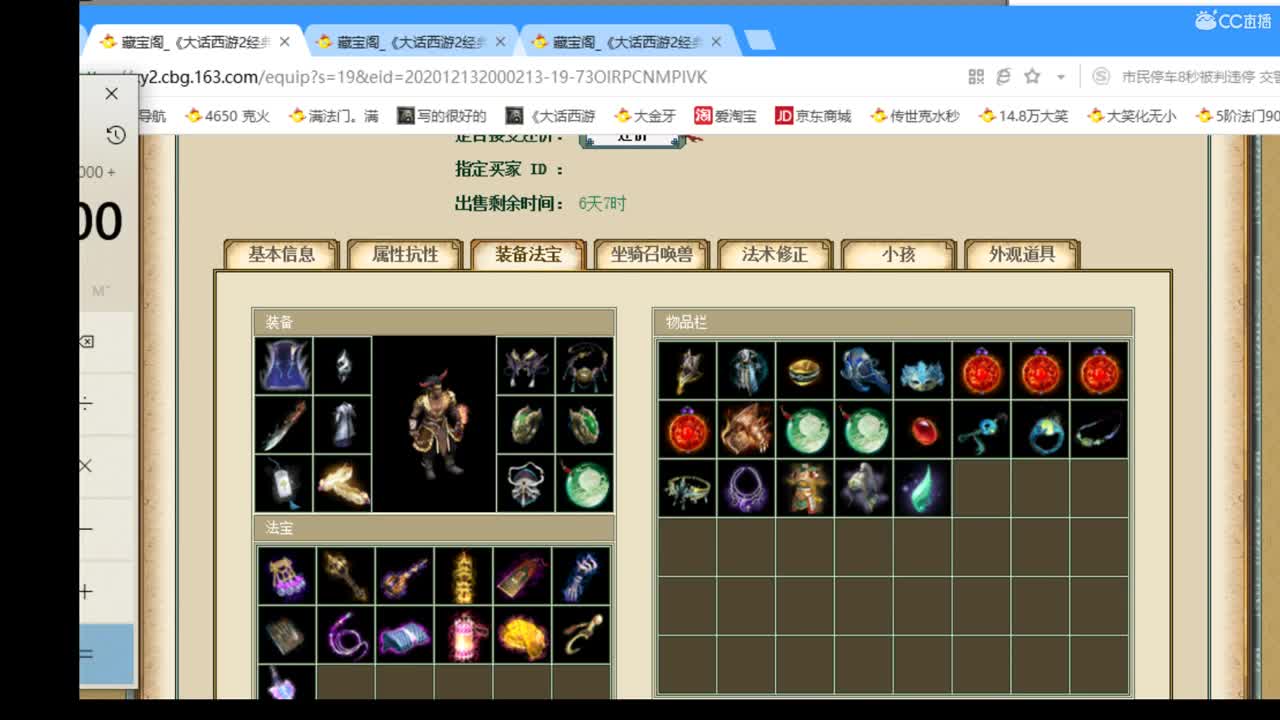Click the glowing golden boots equipment icon
Image resolution: width=1280 pixels, height=720 pixels.
343,484
